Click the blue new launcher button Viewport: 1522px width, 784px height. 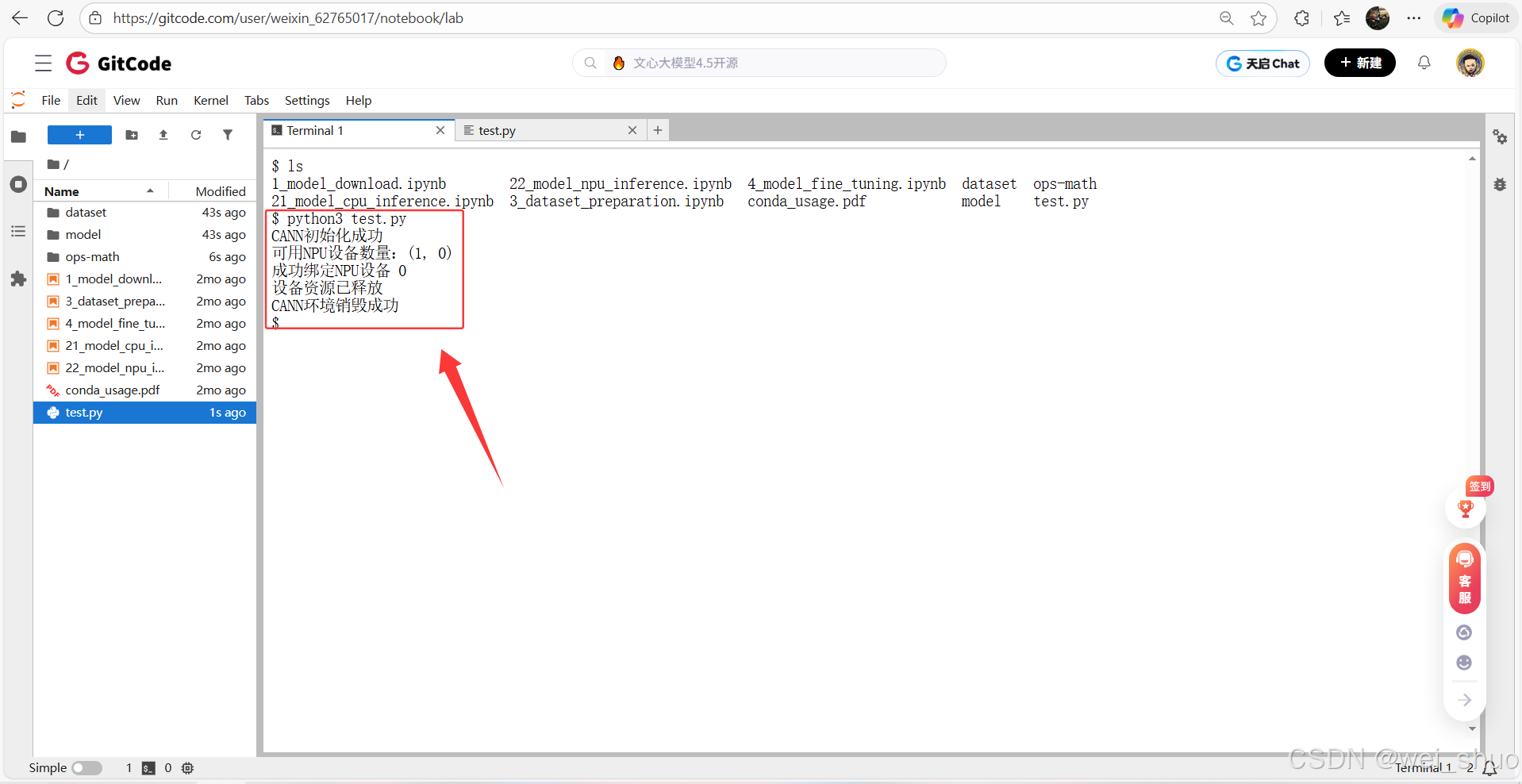(79, 135)
